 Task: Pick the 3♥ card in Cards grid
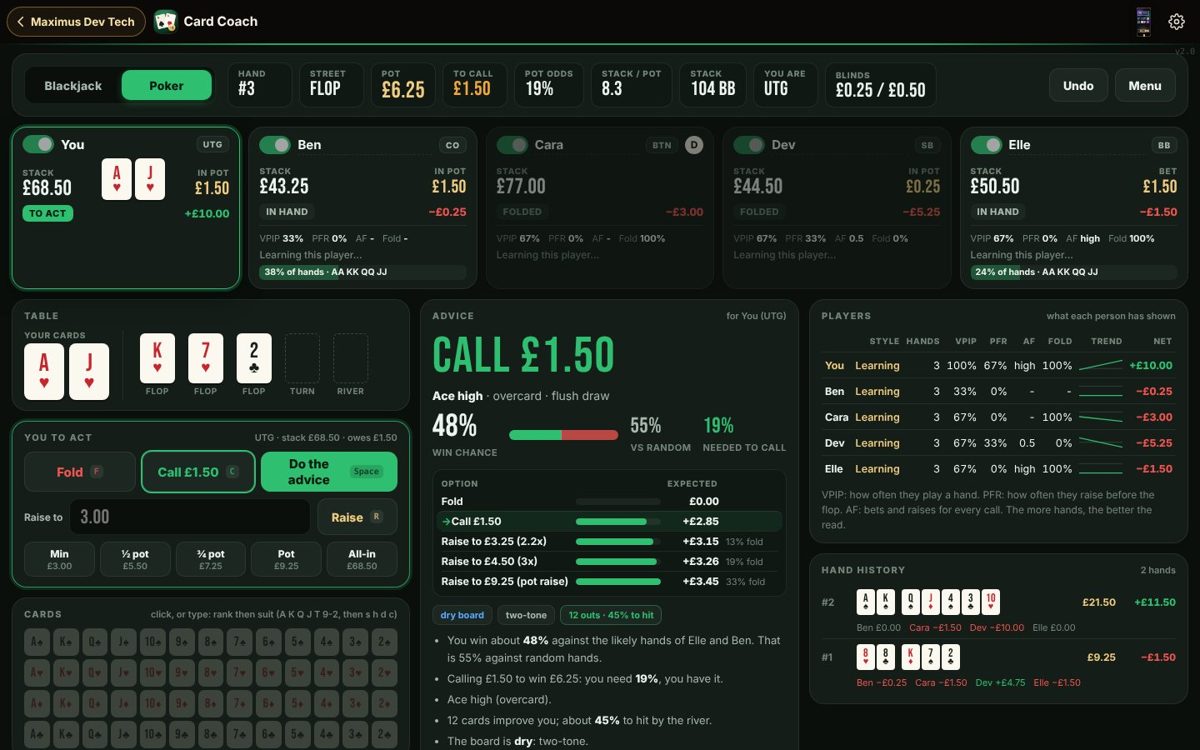(356, 672)
